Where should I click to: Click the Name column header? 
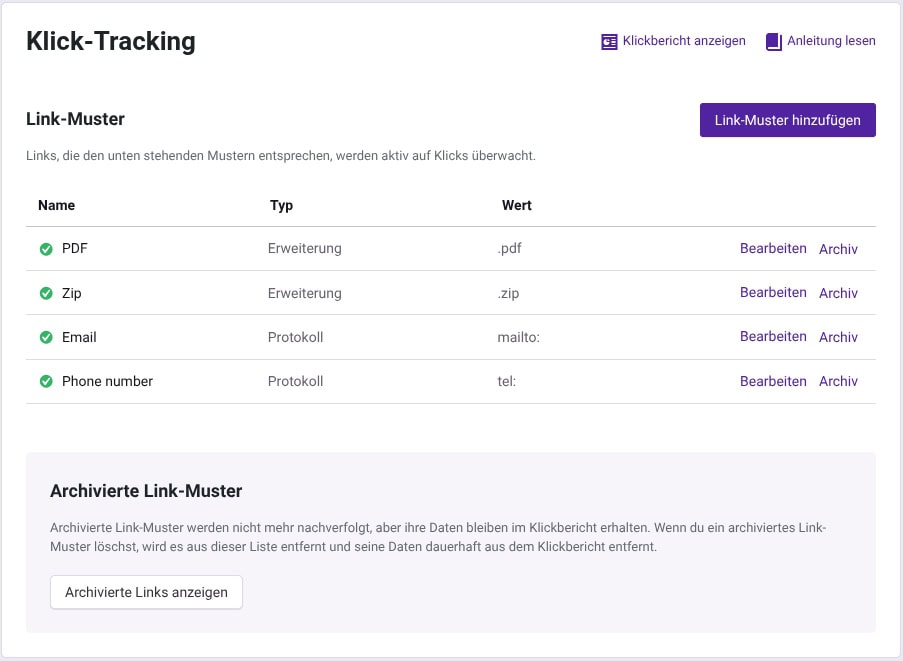point(56,205)
